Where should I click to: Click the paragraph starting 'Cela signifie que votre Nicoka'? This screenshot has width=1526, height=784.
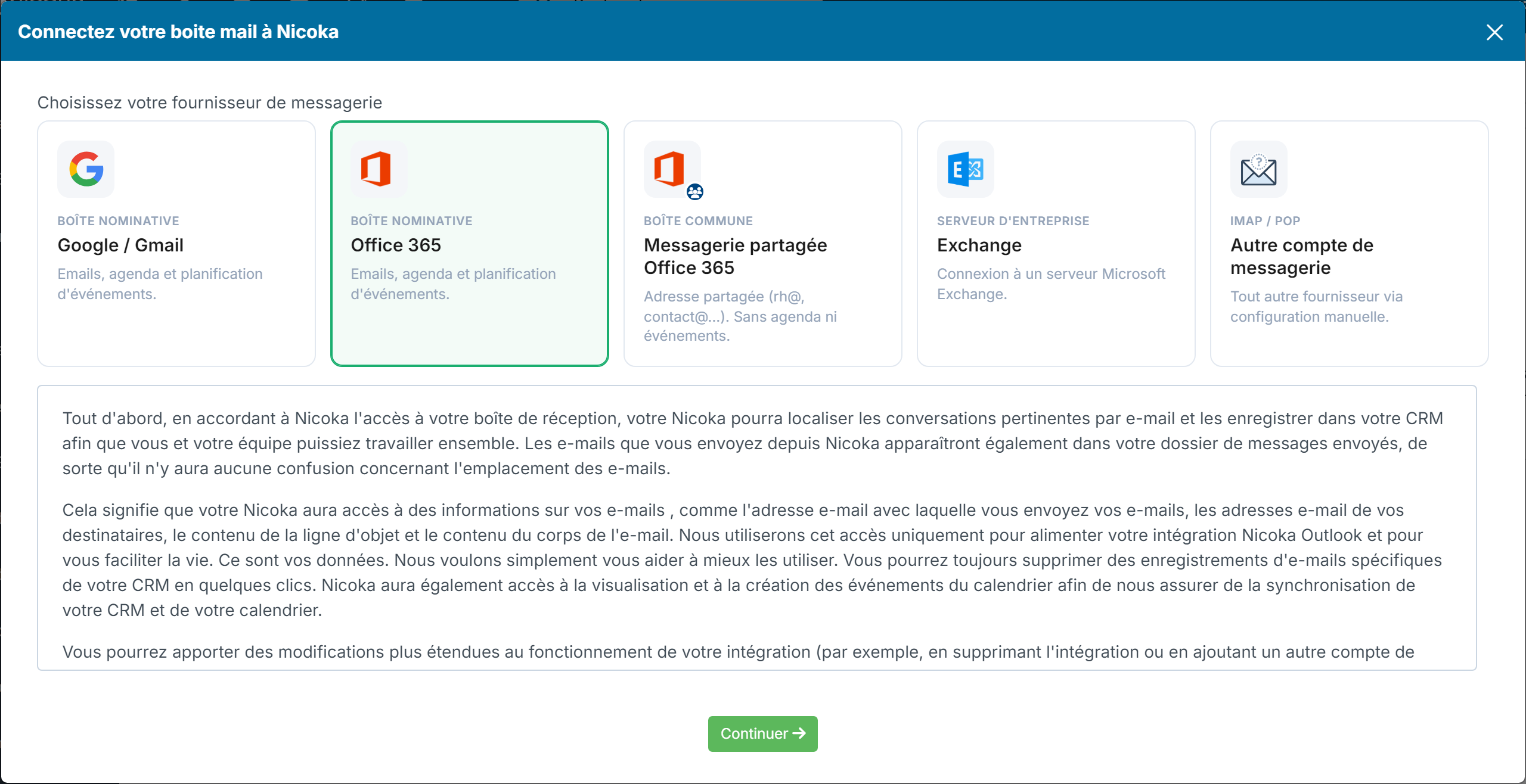(x=752, y=560)
